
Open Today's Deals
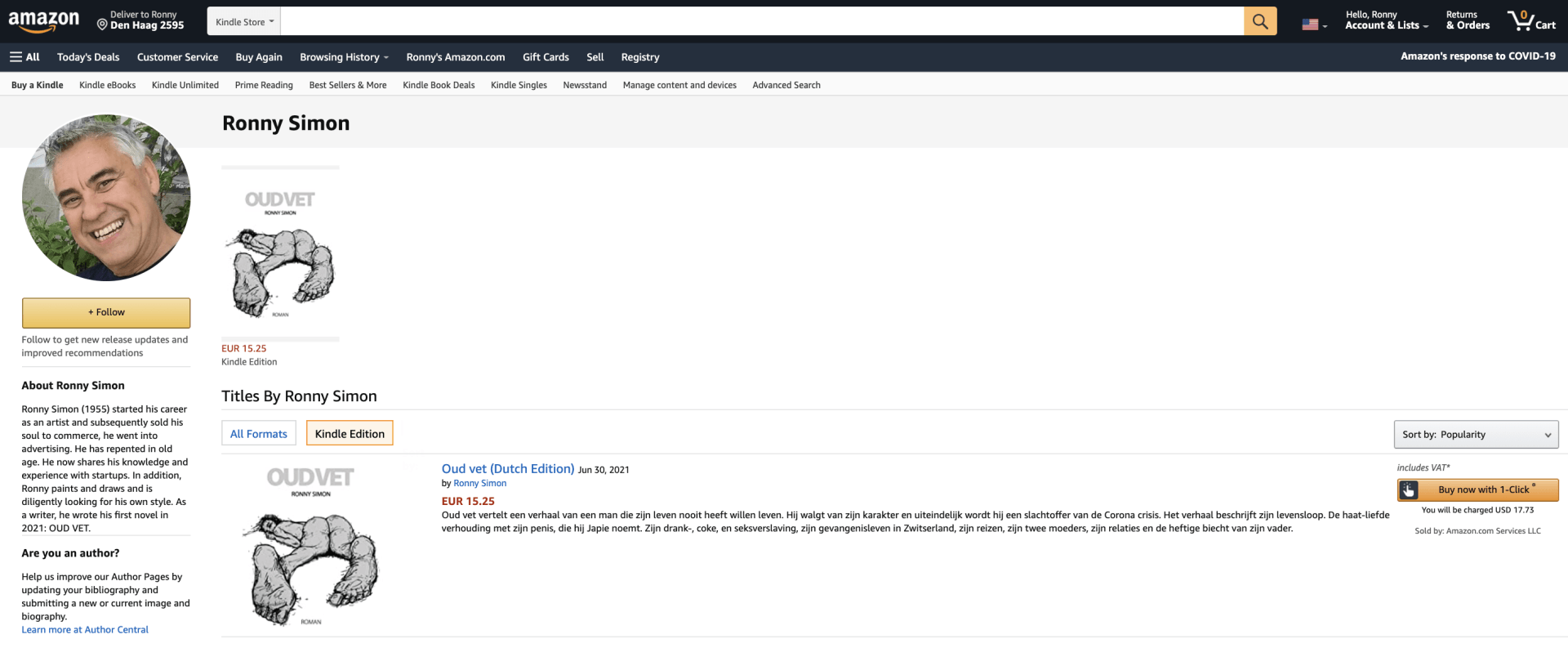click(88, 57)
